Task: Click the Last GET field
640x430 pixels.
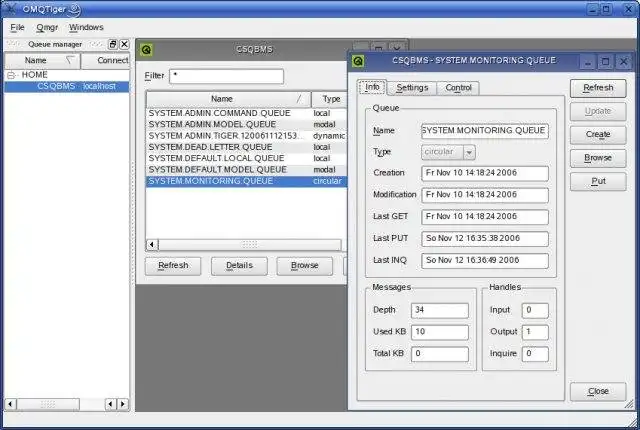Action: click(484, 217)
